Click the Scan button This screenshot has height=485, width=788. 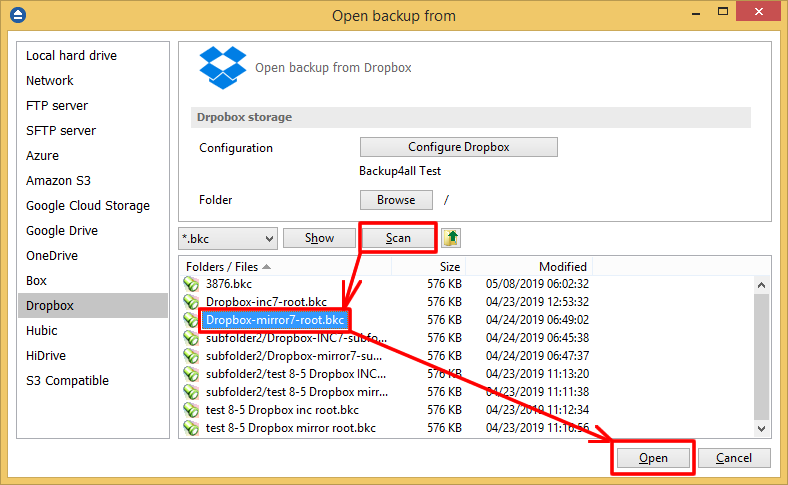coord(398,238)
